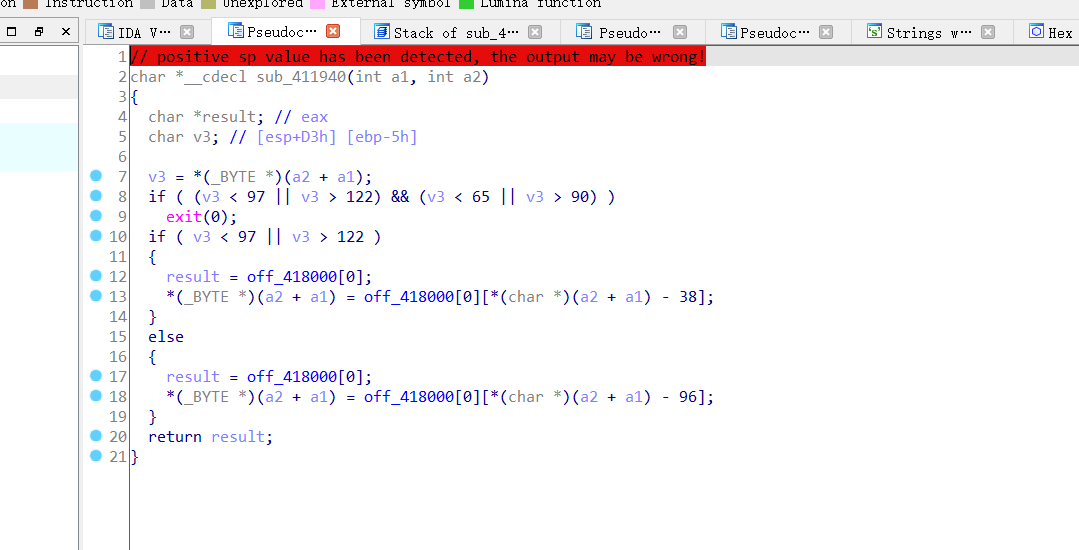Close the IDA V… tab
The image size is (1079, 550).
186,32
